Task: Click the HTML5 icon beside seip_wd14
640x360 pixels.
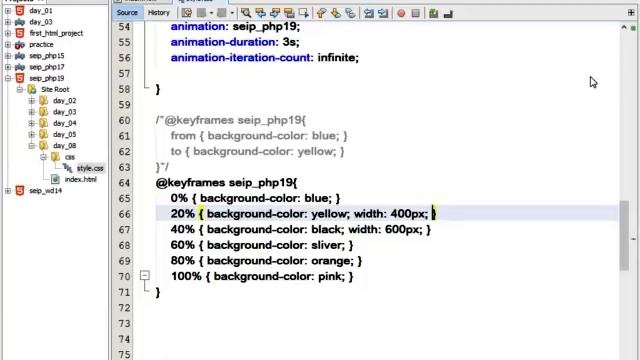Action: coord(20,190)
